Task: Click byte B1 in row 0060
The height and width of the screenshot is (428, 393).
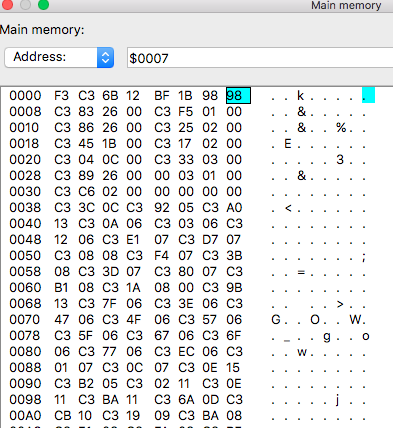Action: 61,288
